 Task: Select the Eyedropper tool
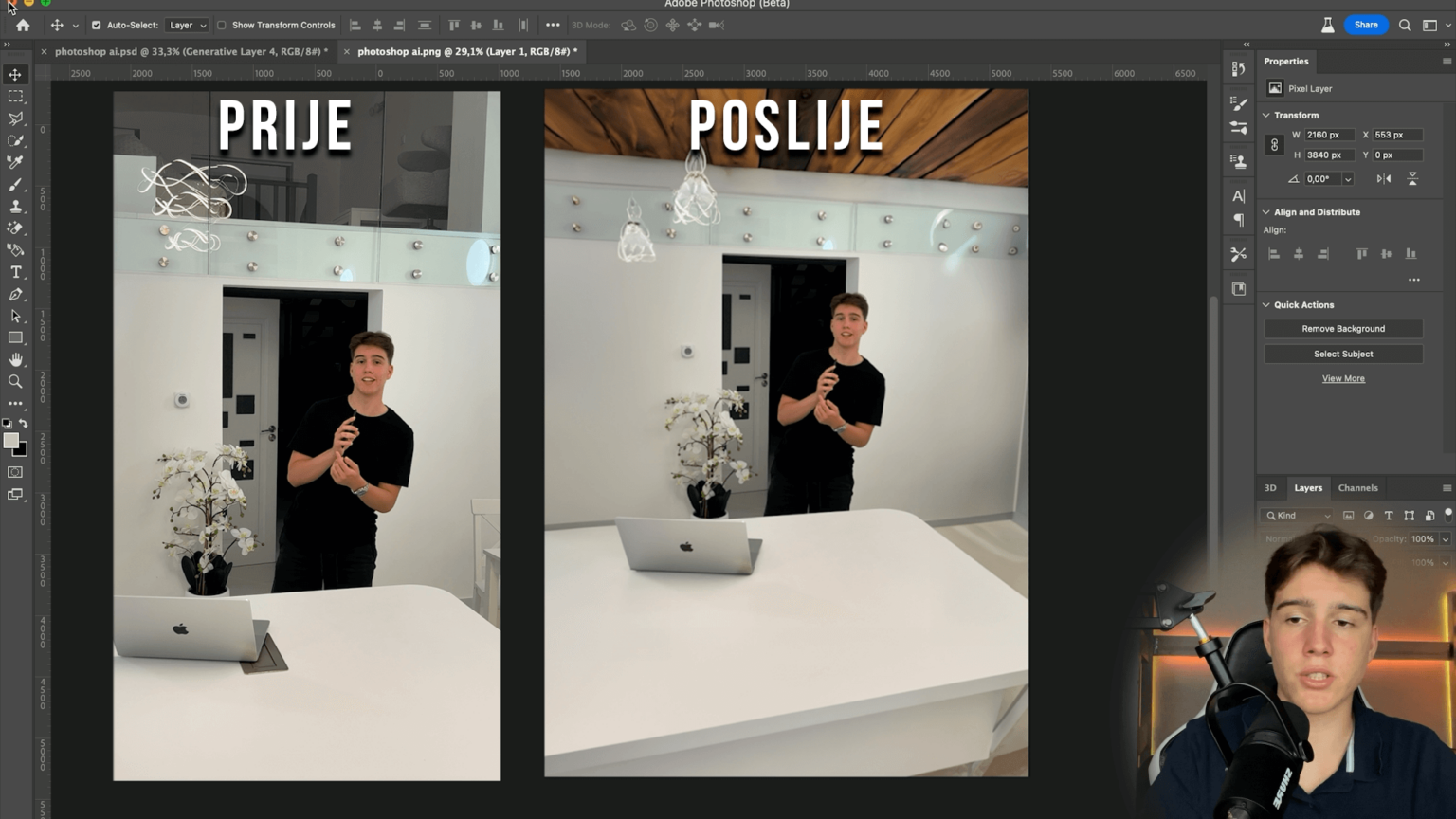click(x=15, y=162)
